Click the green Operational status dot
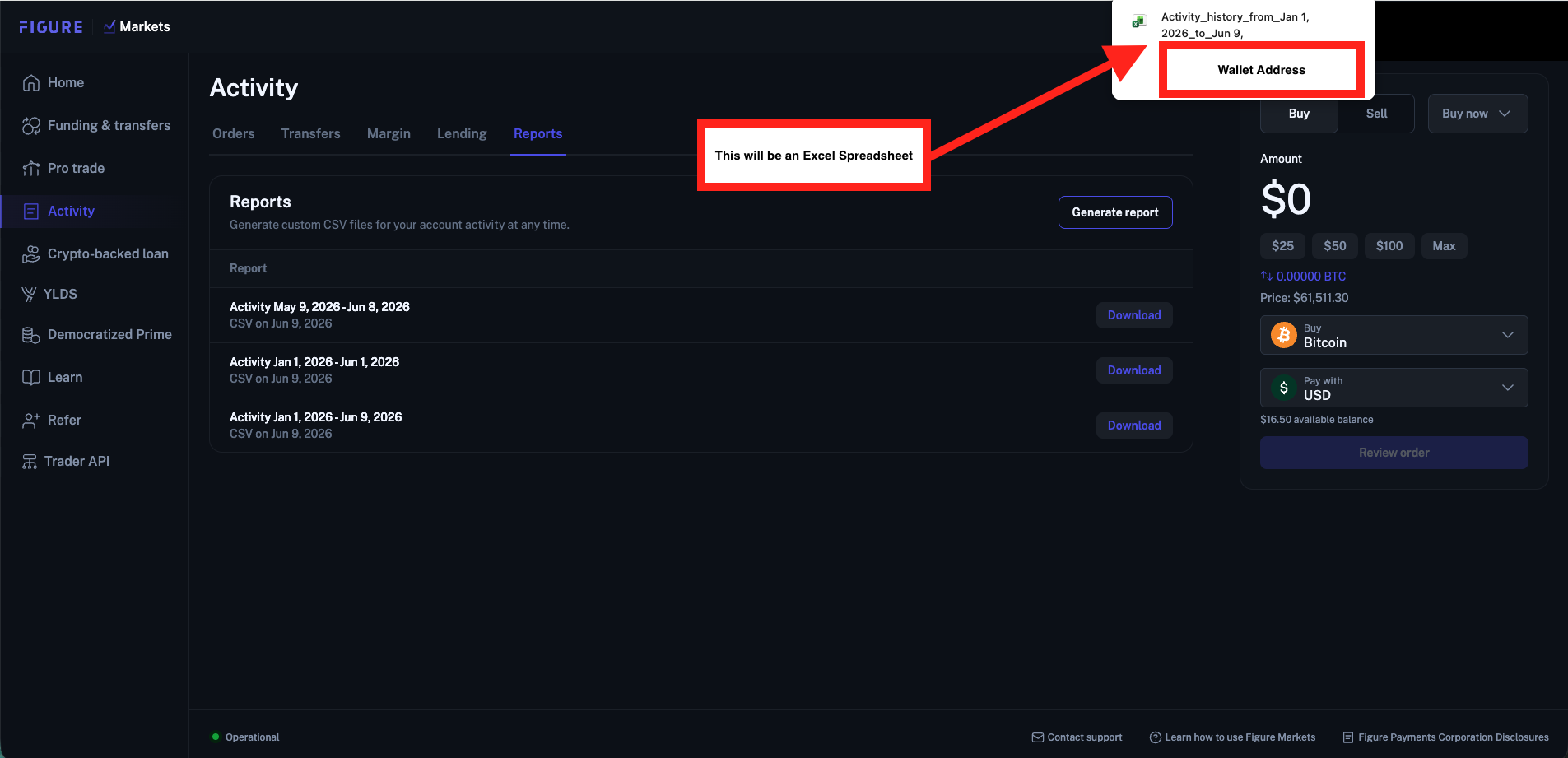Image resolution: width=1568 pixels, height=758 pixels. (x=216, y=737)
